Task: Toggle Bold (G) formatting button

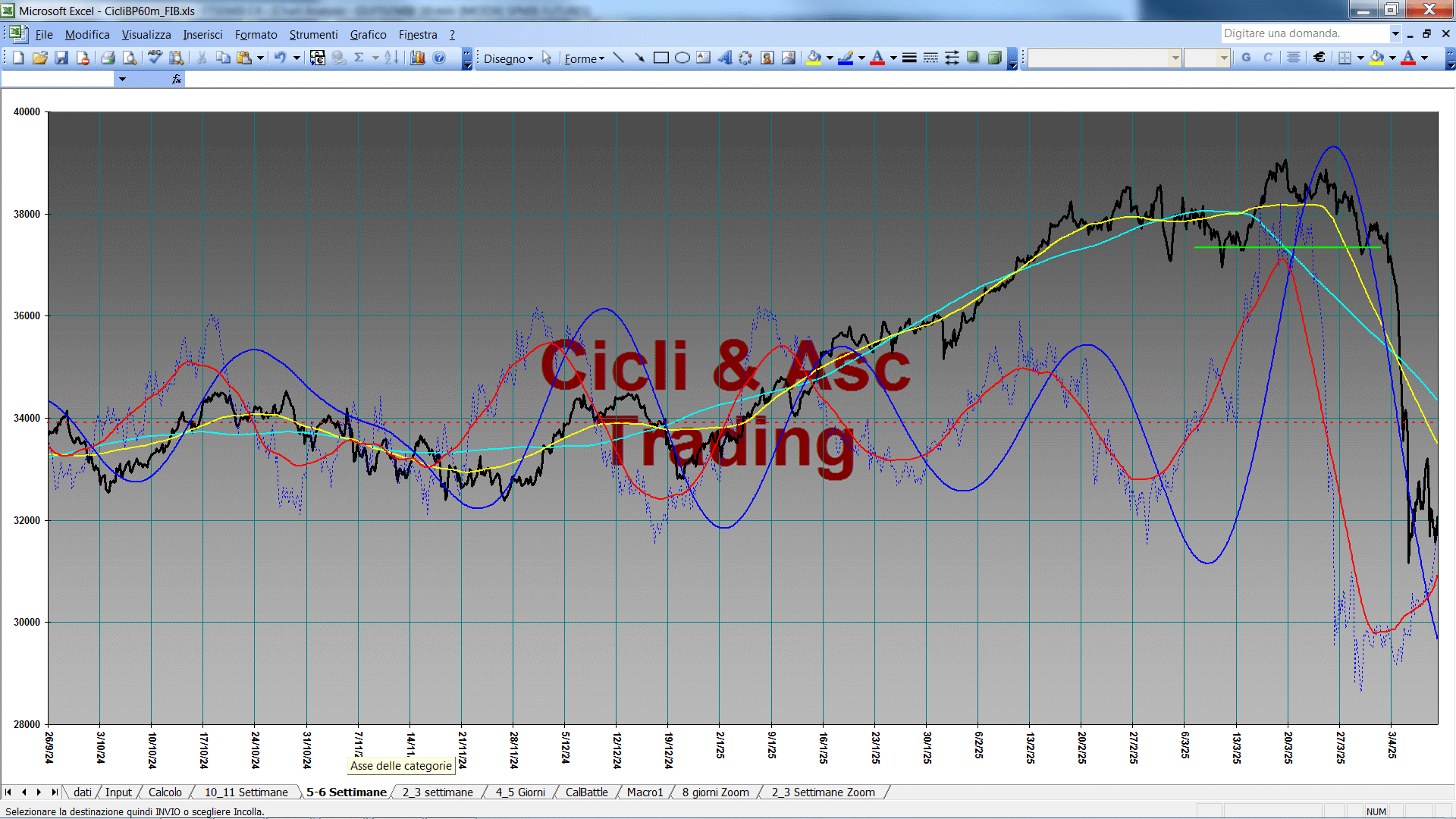Action: (1246, 58)
